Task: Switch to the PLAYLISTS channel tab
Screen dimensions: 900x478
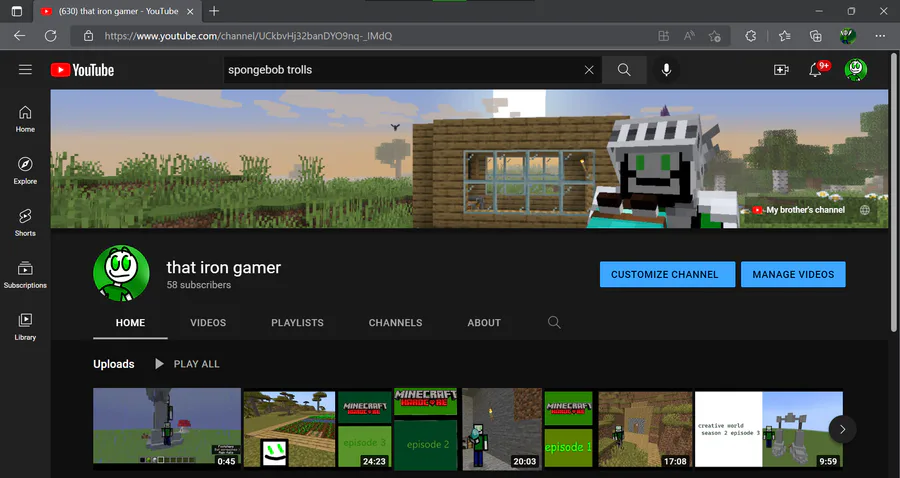Action: click(x=297, y=322)
